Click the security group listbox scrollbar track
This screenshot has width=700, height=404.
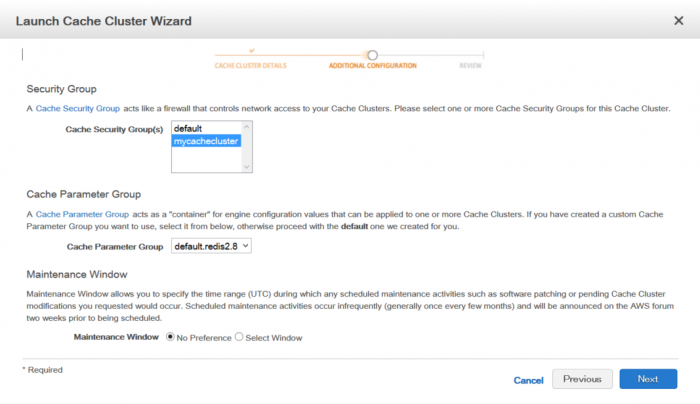coord(247,147)
